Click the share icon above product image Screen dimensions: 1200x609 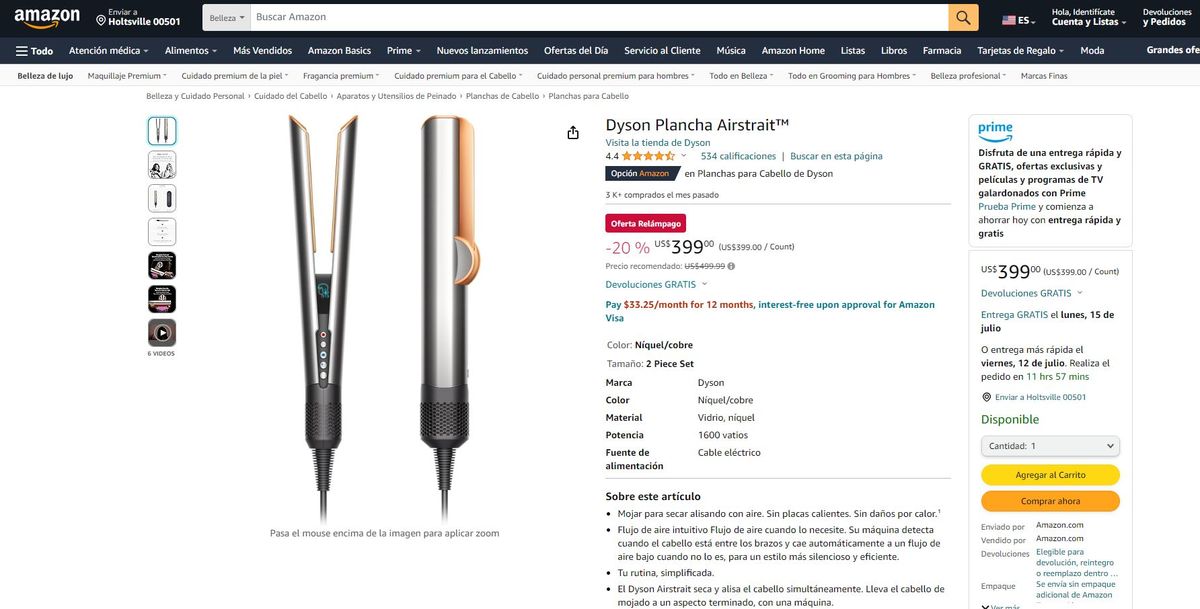573,133
